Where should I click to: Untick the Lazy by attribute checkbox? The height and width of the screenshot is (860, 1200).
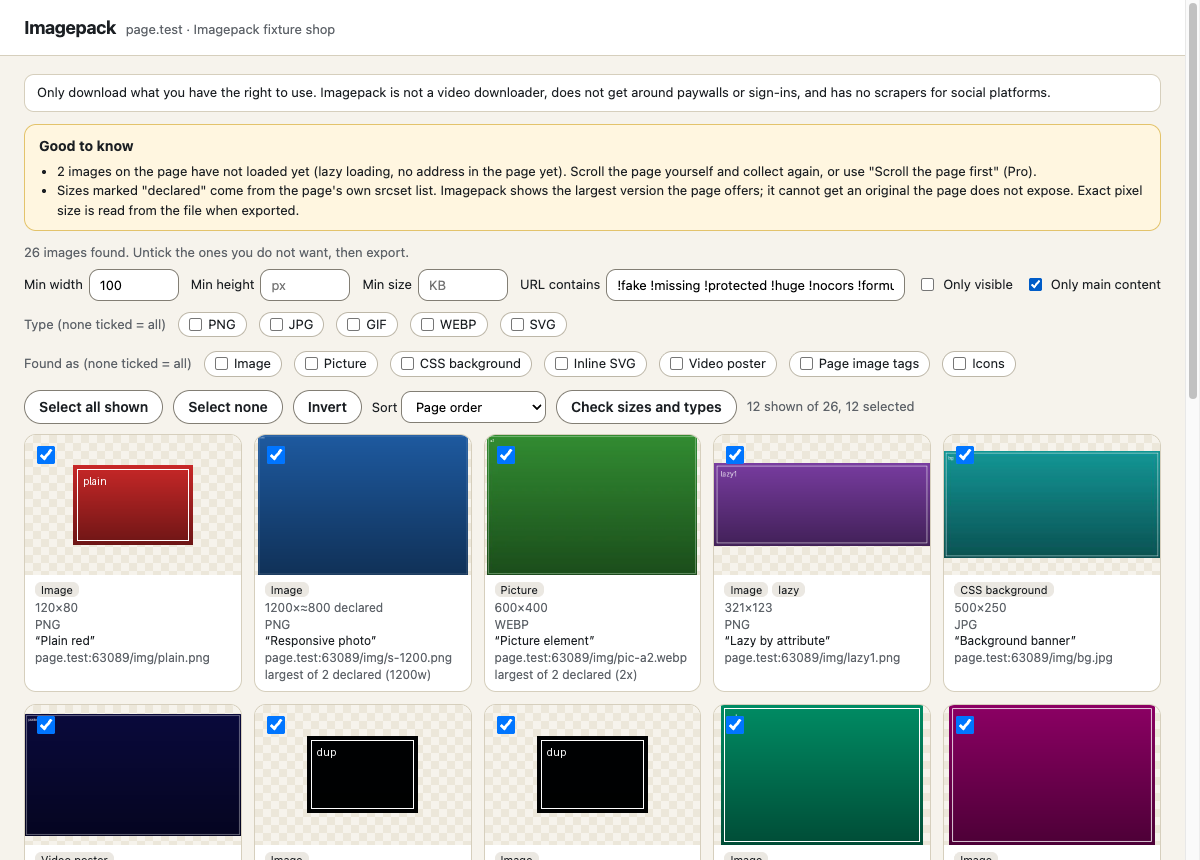735,455
